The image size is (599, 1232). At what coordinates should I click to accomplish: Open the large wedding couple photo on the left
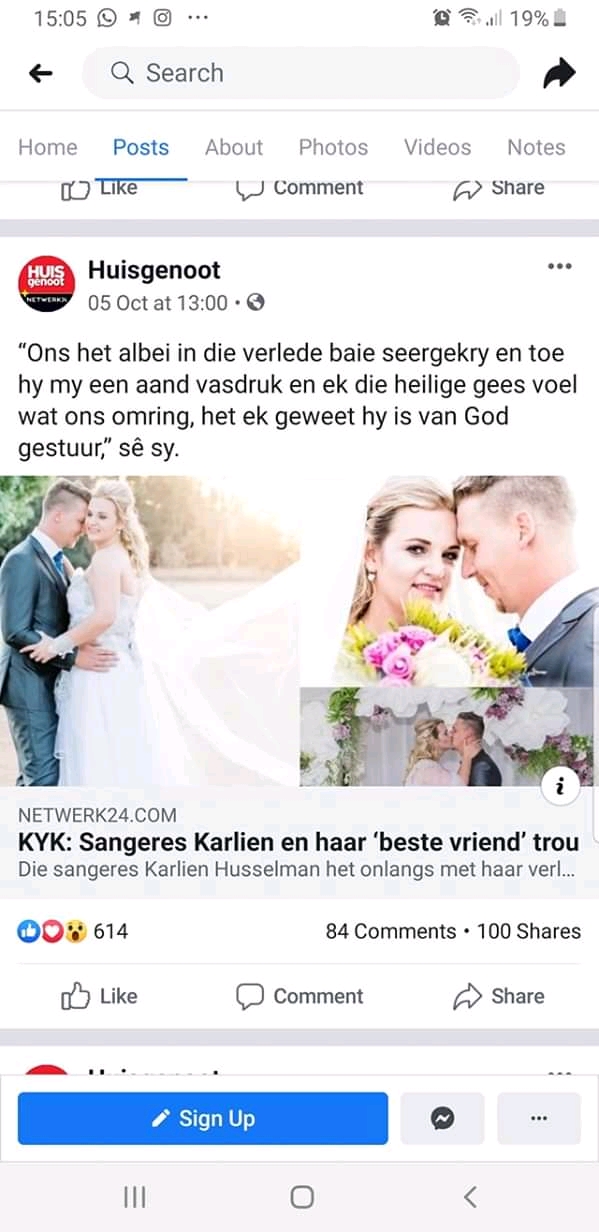(150, 631)
